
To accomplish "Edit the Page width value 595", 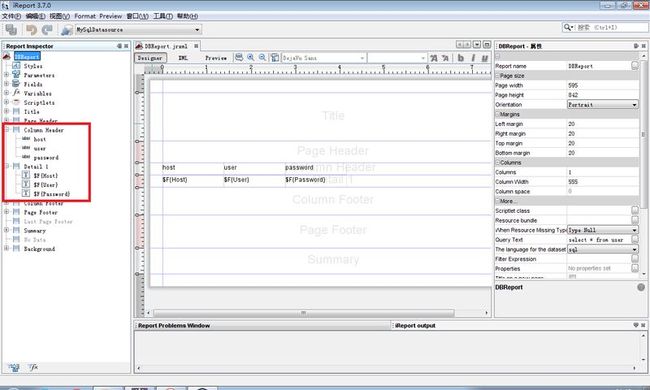I will point(602,85).
